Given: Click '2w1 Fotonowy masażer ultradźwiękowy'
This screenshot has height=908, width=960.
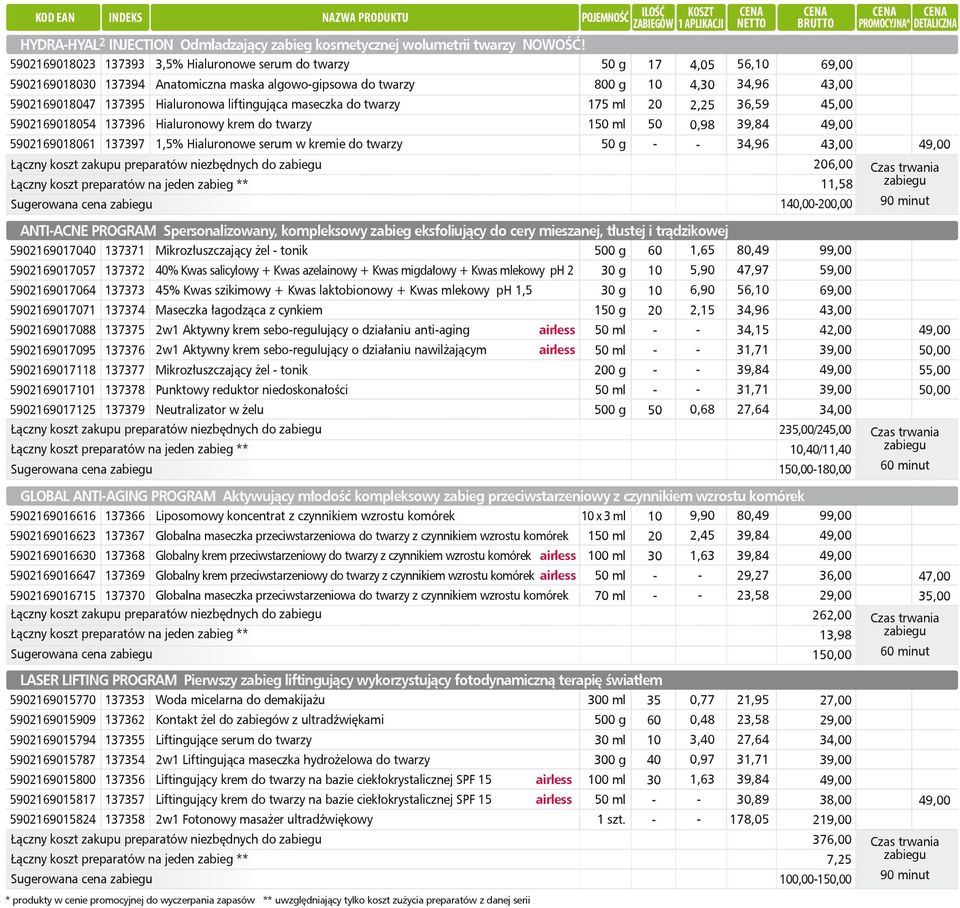Looking at the screenshot, I should click(x=264, y=820).
